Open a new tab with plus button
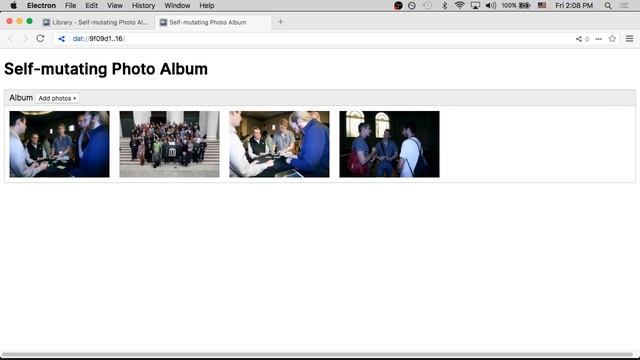The width and height of the screenshot is (640, 360). [x=280, y=22]
